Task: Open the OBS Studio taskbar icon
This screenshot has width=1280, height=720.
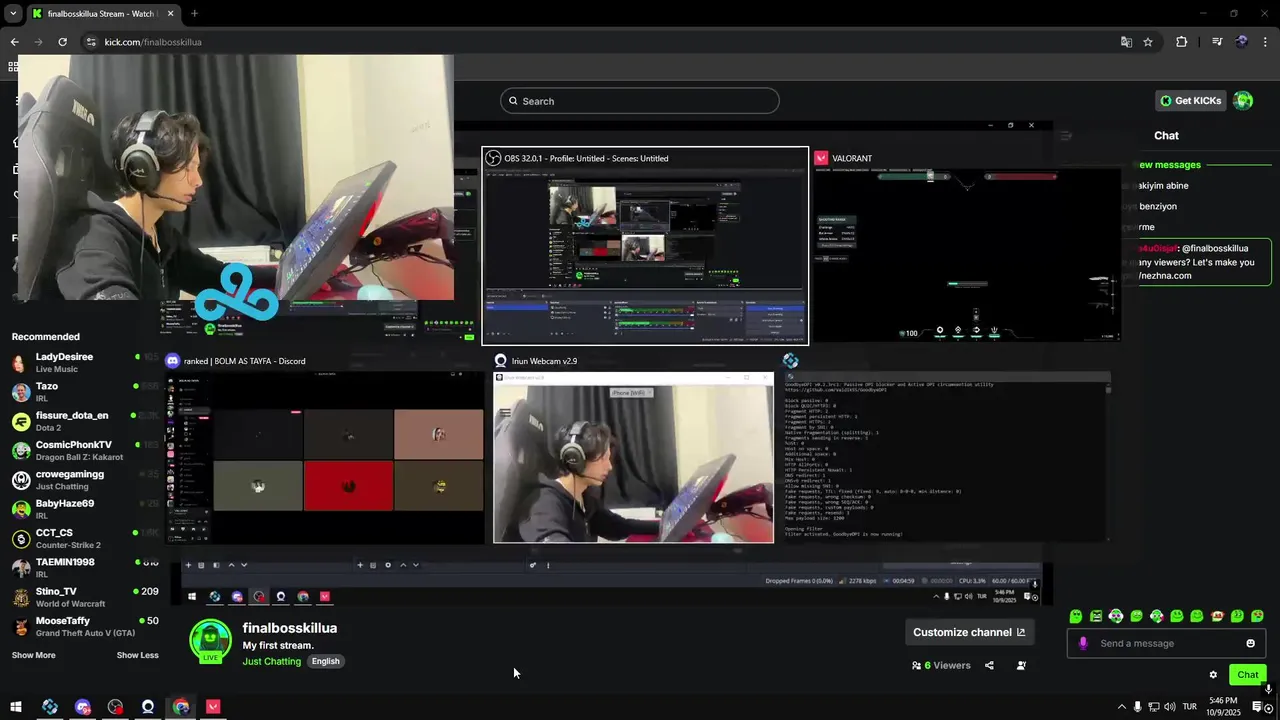Action: tap(116, 707)
